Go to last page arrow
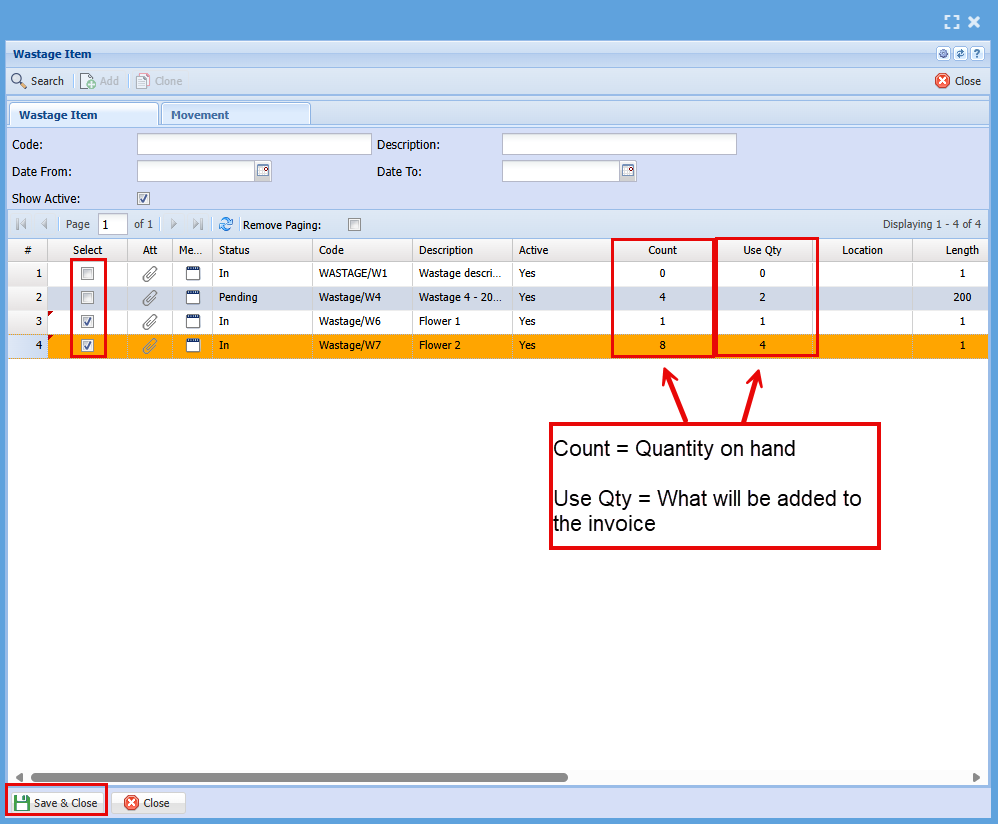 tap(197, 224)
